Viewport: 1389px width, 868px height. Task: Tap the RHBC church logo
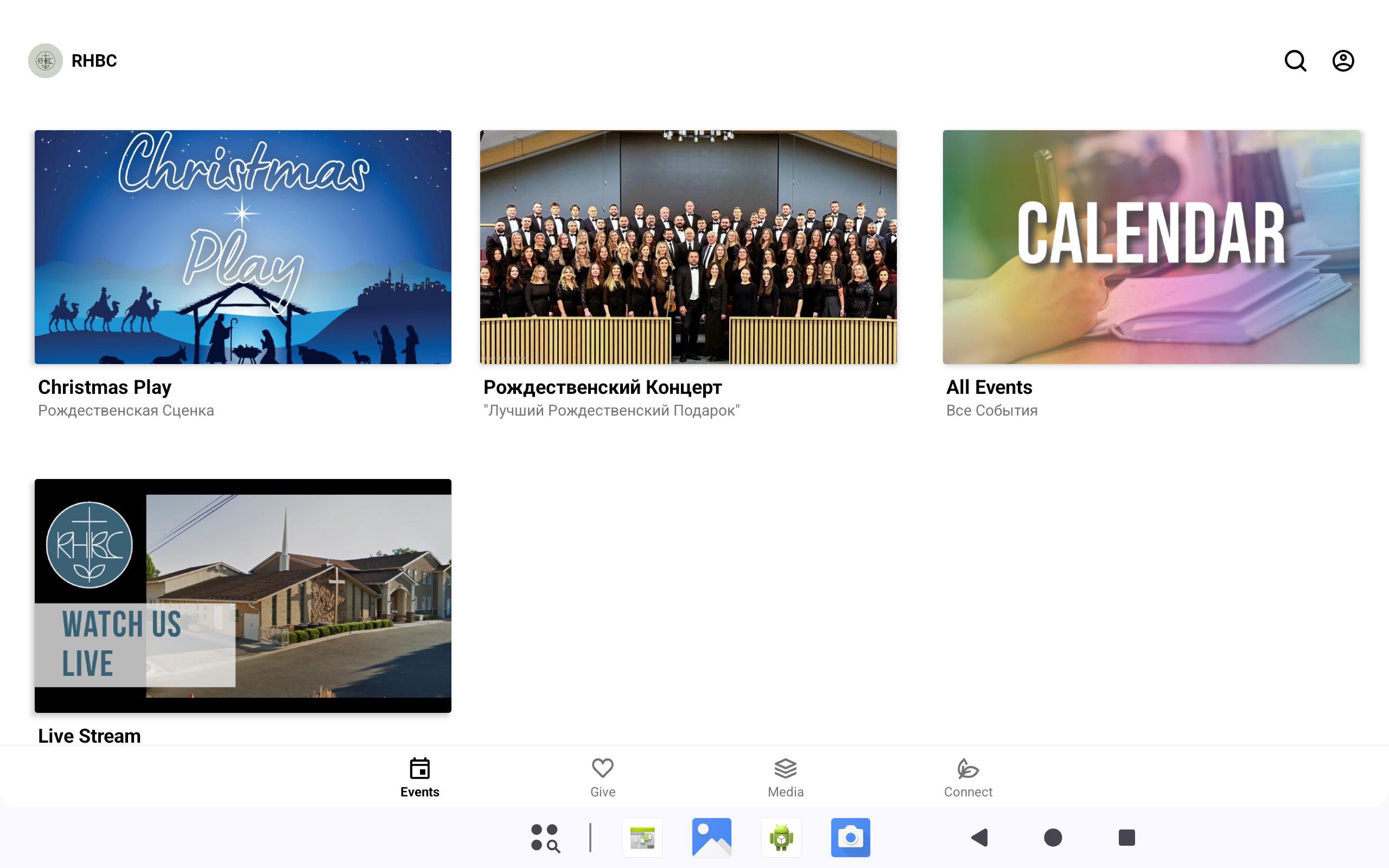click(46, 61)
